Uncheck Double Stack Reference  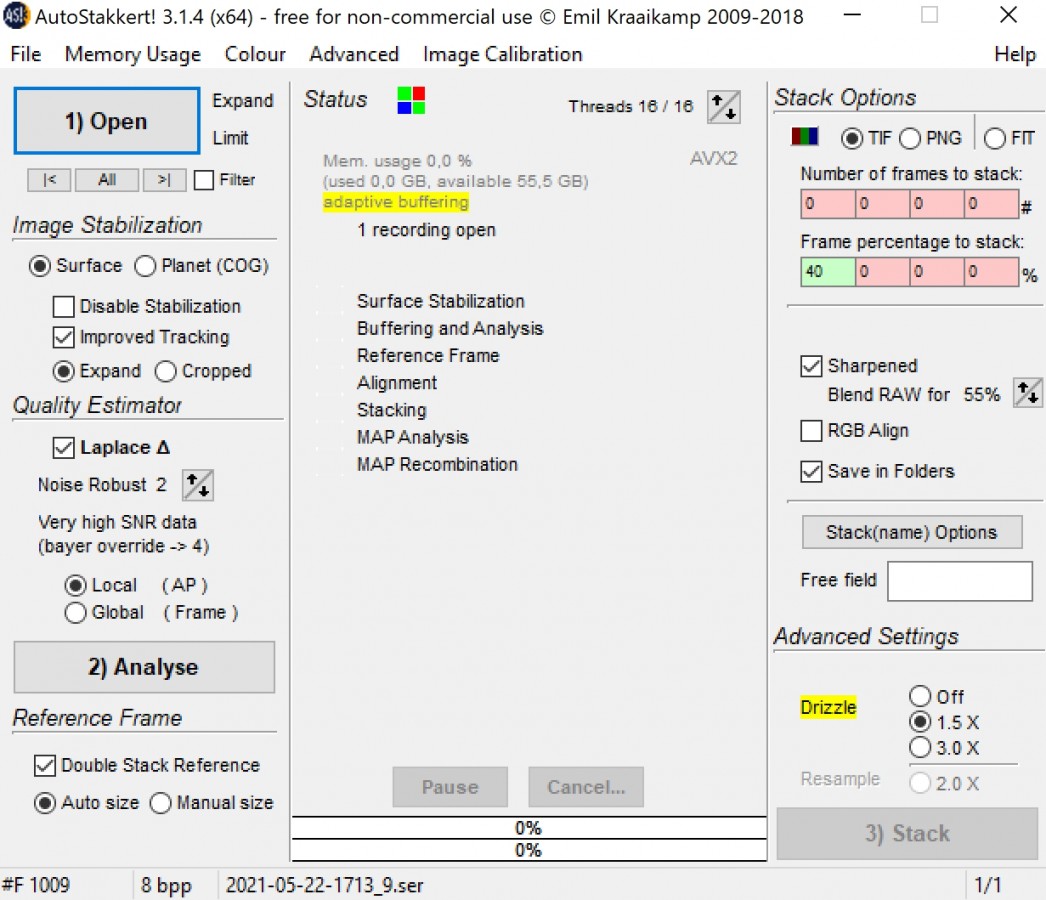45,766
